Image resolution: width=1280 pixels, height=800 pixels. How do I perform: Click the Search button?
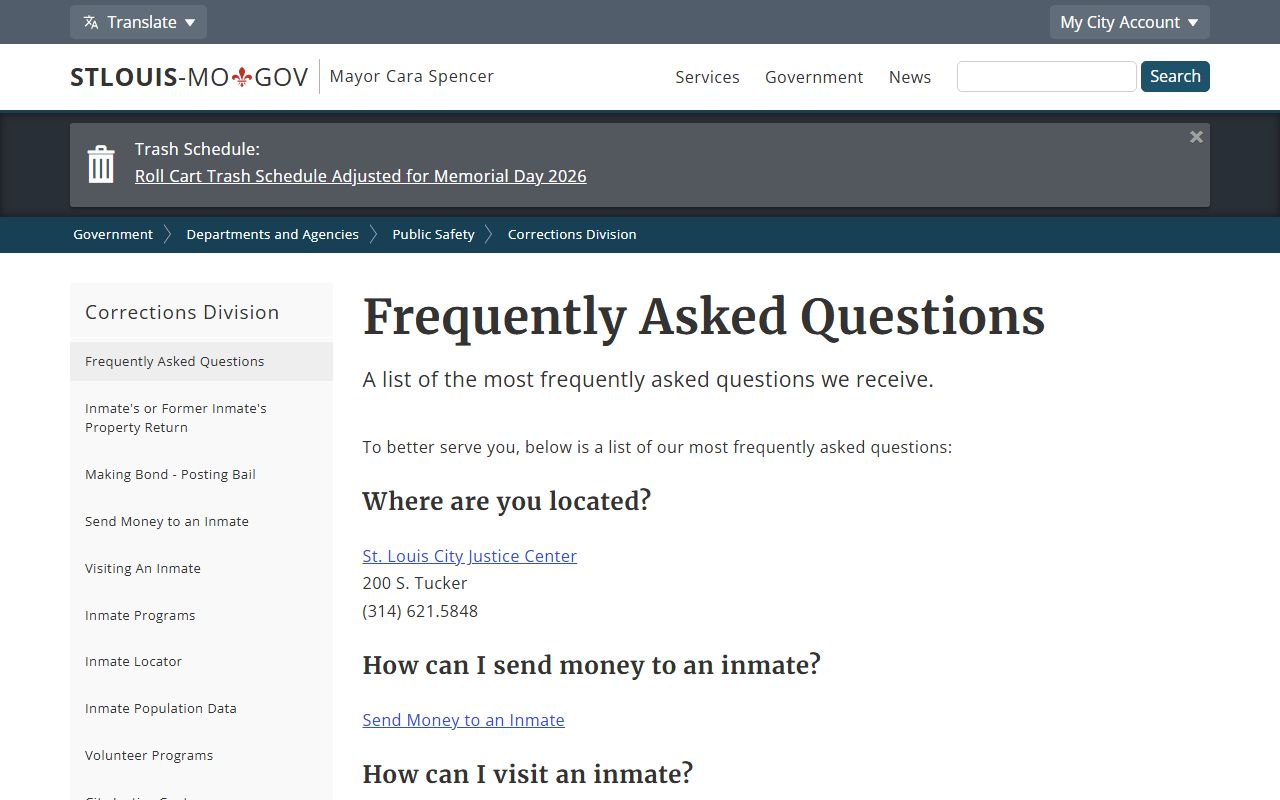1175,76
